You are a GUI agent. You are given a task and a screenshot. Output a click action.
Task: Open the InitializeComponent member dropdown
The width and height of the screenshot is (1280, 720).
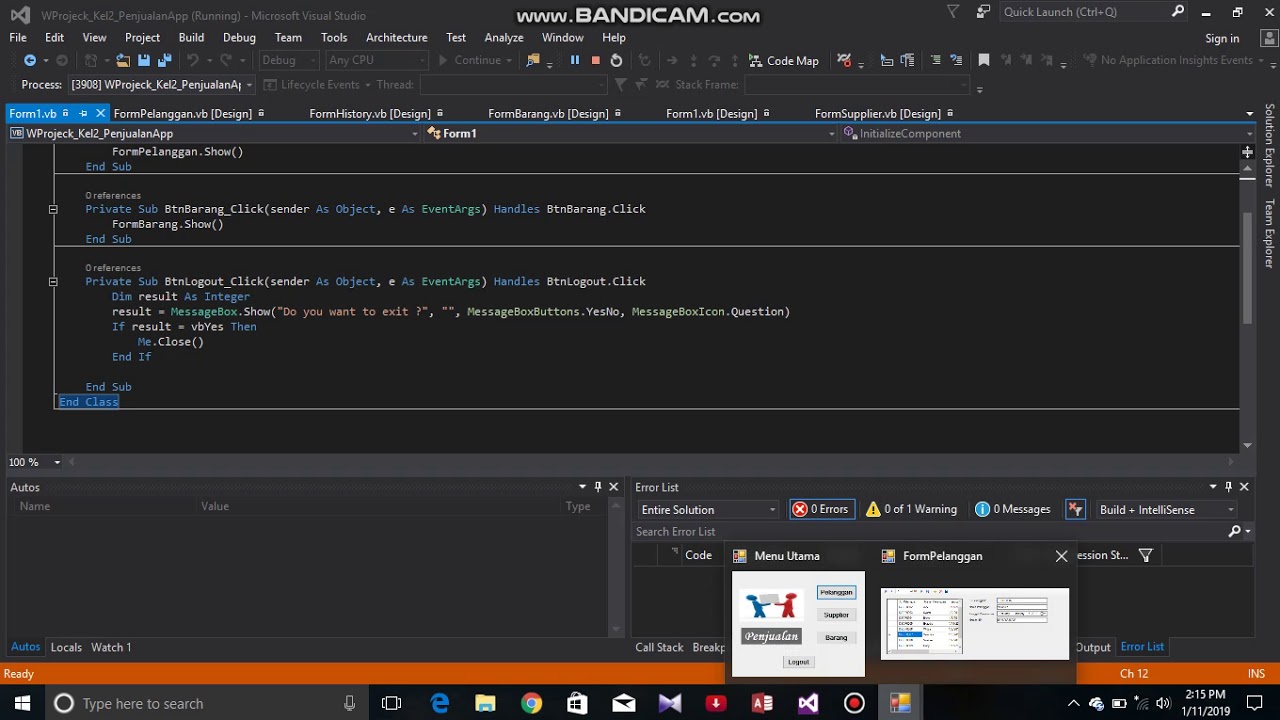click(1047, 133)
